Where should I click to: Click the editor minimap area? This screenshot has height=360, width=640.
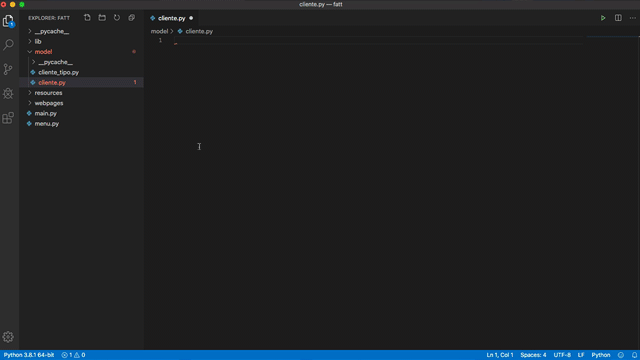pos(611,192)
